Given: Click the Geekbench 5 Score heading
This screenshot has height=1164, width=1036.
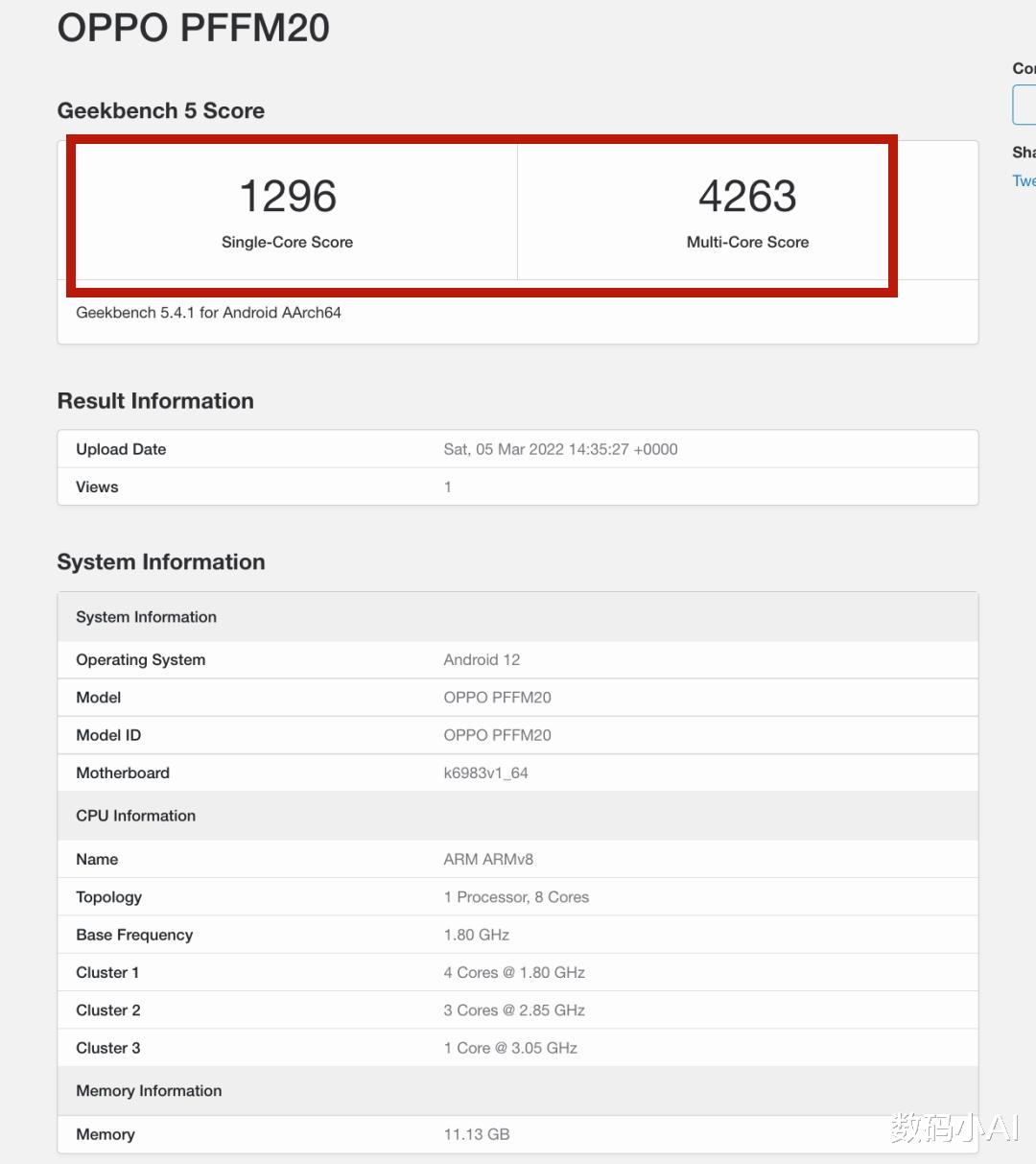Looking at the screenshot, I should click(161, 110).
